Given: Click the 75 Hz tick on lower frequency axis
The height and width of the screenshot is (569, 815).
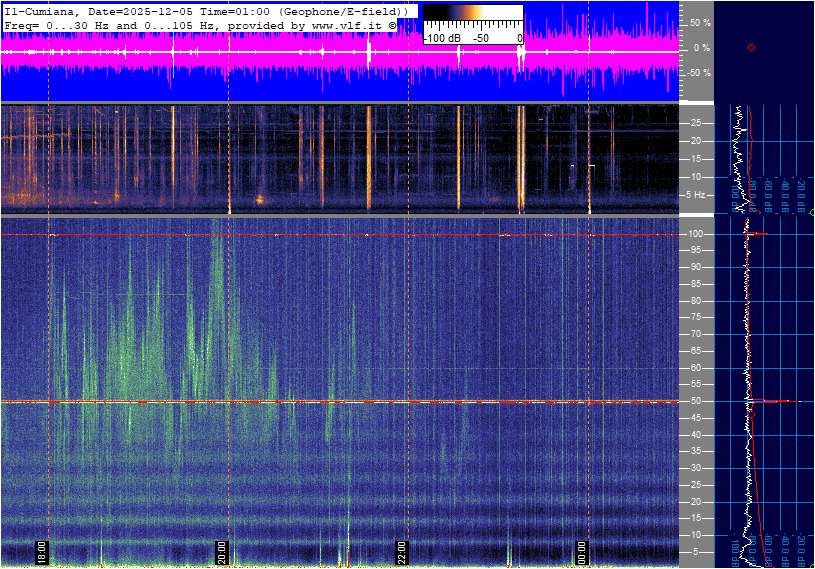Looking at the screenshot, I should click(x=692, y=318).
